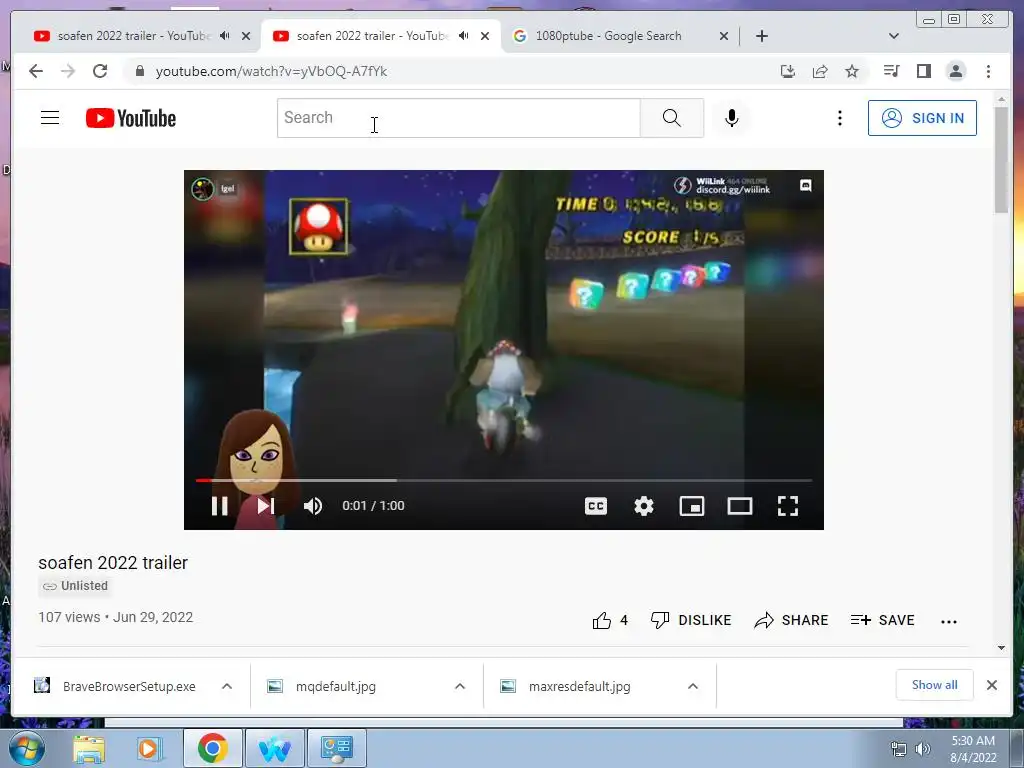Go to YouTube home via logo
Viewport: 1024px width, 768px height.
pos(131,118)
